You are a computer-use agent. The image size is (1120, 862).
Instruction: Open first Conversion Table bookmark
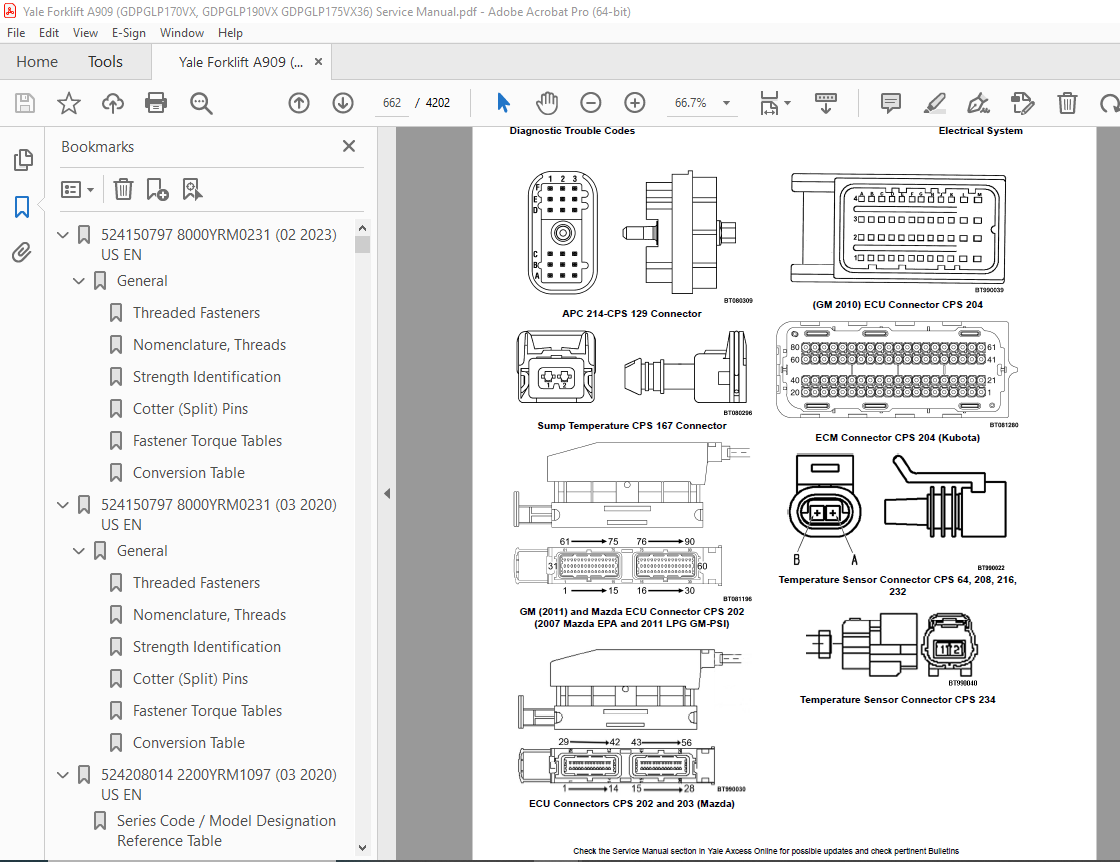189,473
